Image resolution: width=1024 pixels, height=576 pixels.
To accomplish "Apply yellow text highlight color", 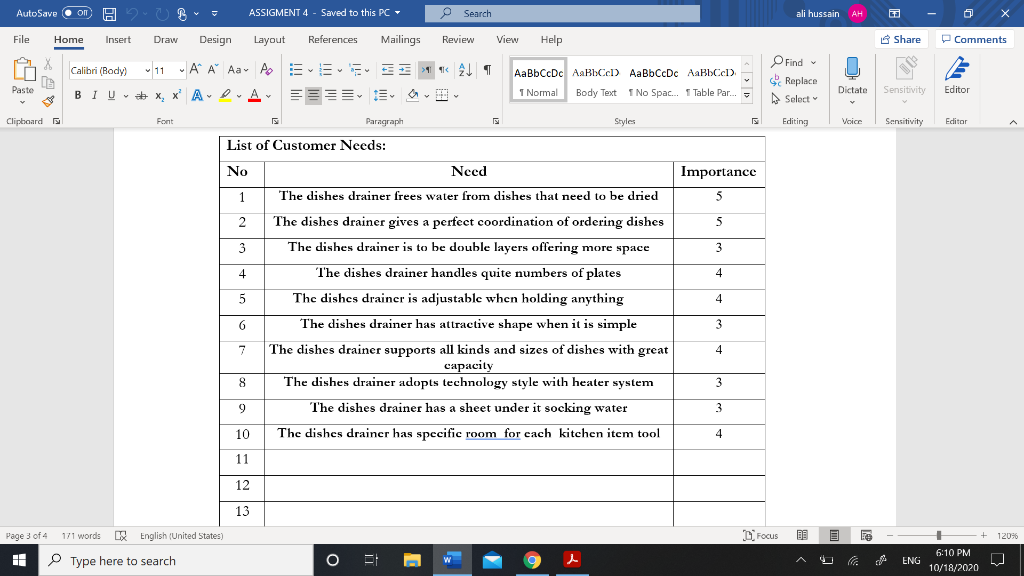I will 225,96.
